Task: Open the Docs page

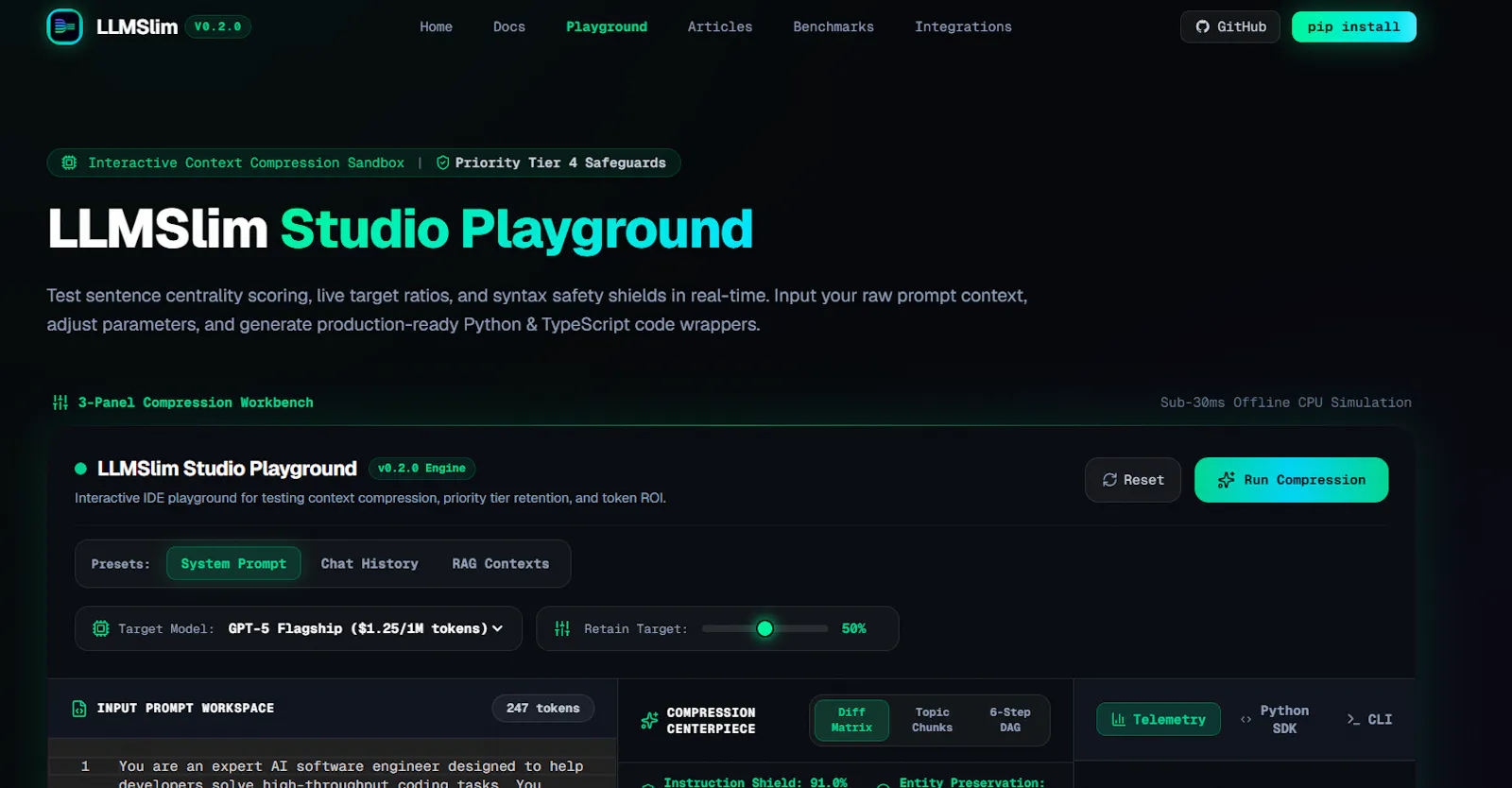Action: pos(508,26)
